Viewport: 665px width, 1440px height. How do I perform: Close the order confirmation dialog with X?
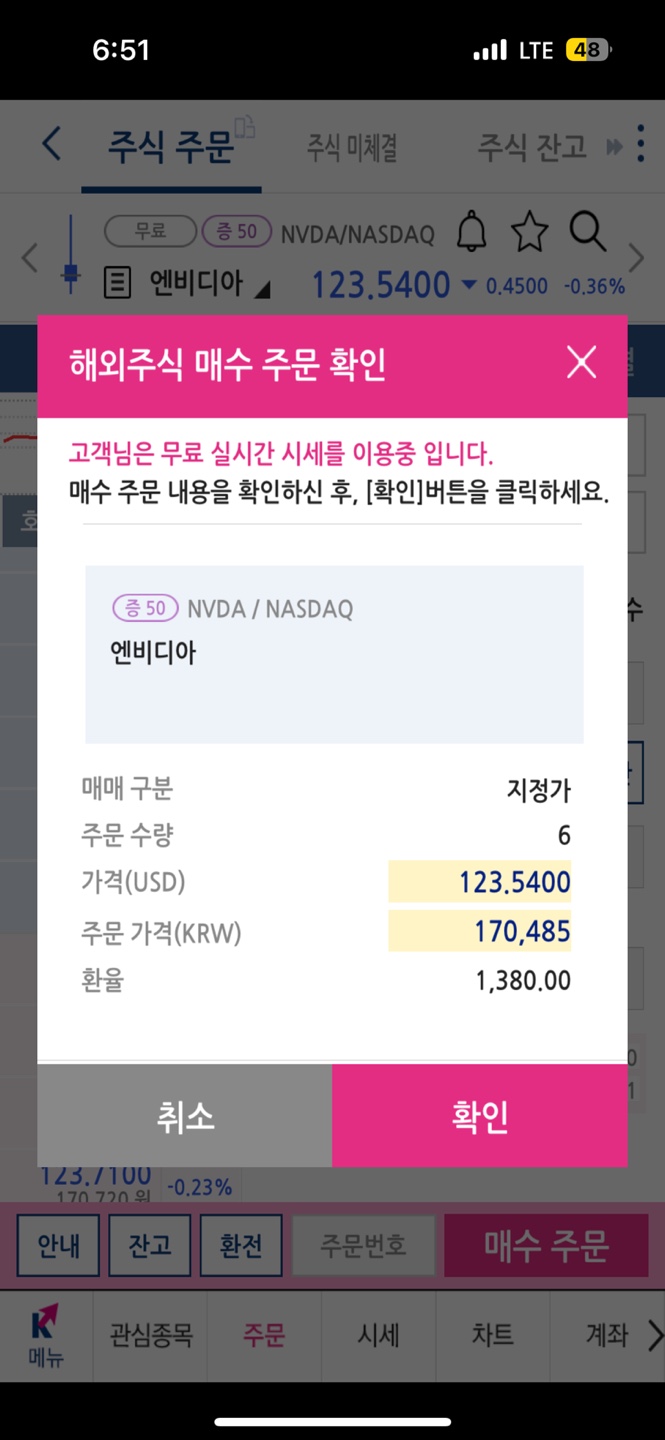(581, 362)
